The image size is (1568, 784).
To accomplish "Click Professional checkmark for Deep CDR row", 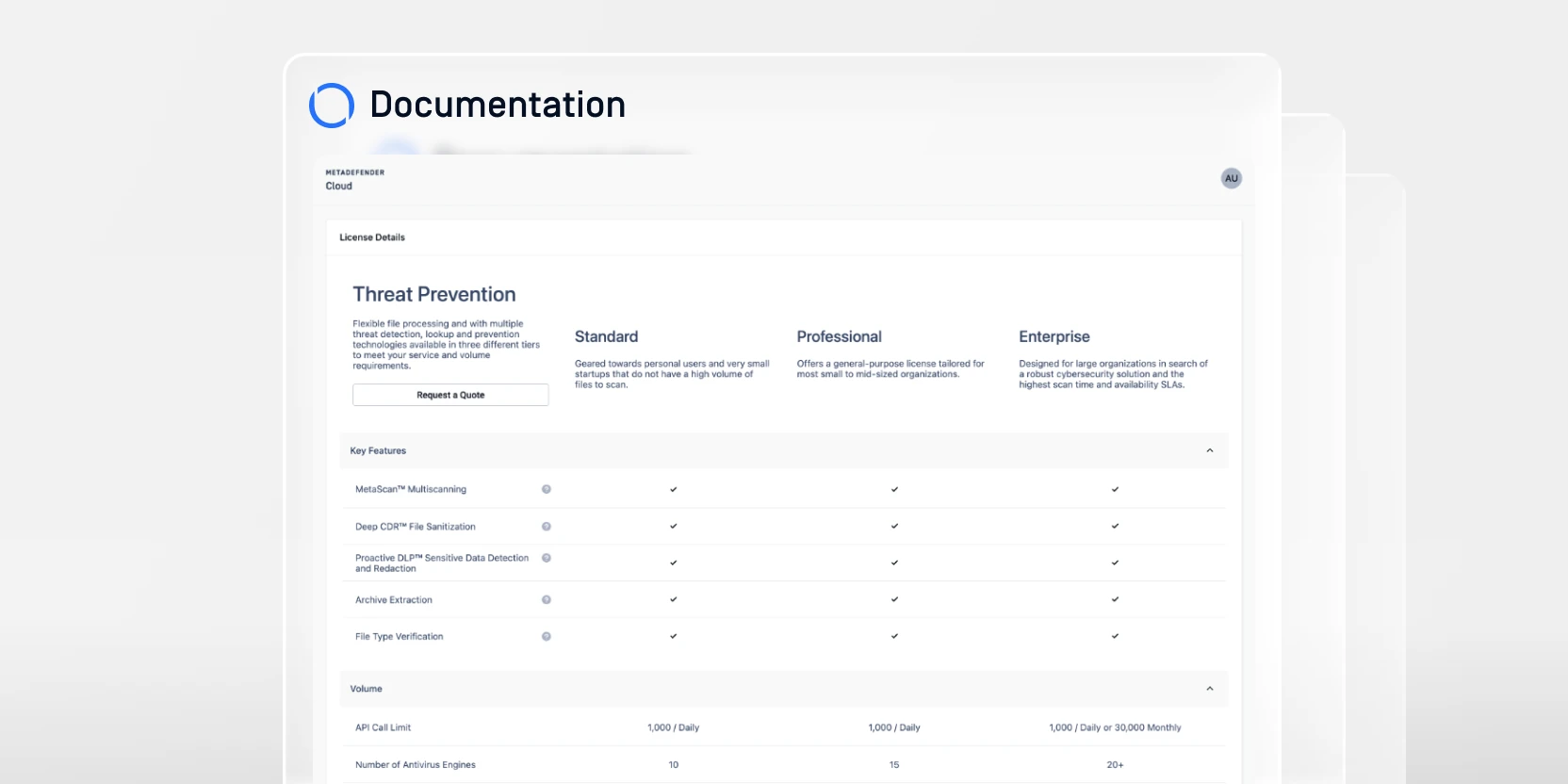I will (x=894, y=526).
